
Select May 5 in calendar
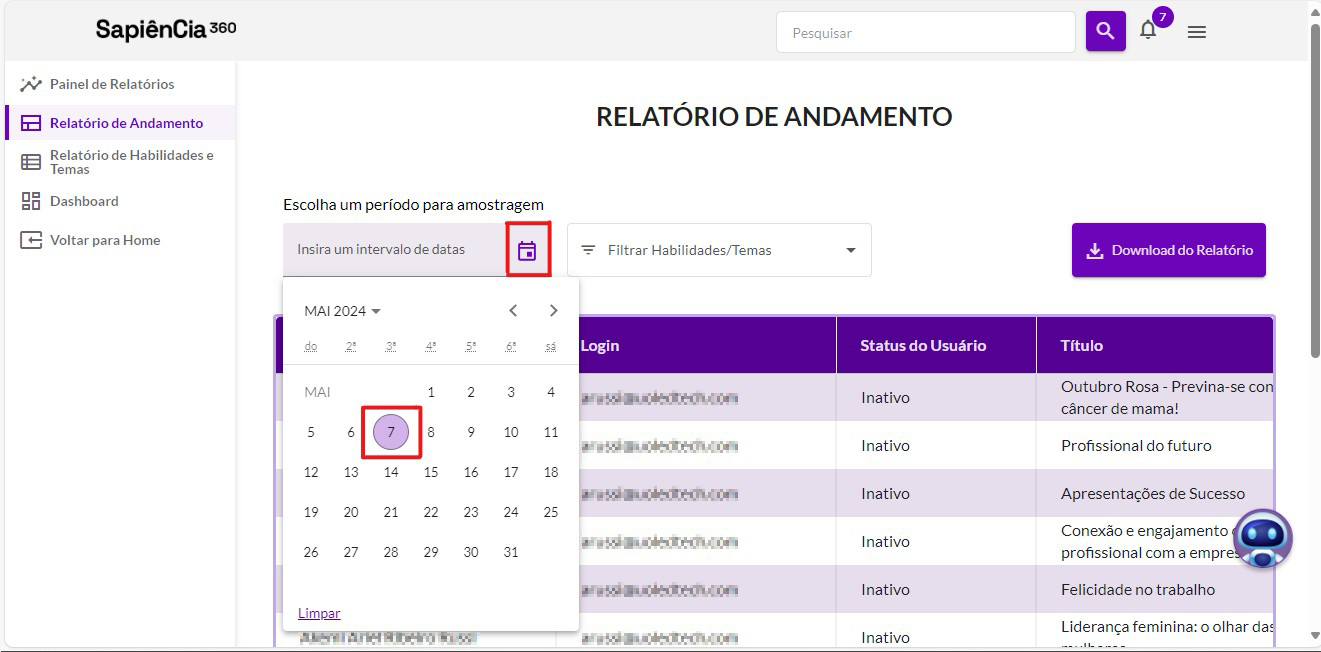(311, 432)
